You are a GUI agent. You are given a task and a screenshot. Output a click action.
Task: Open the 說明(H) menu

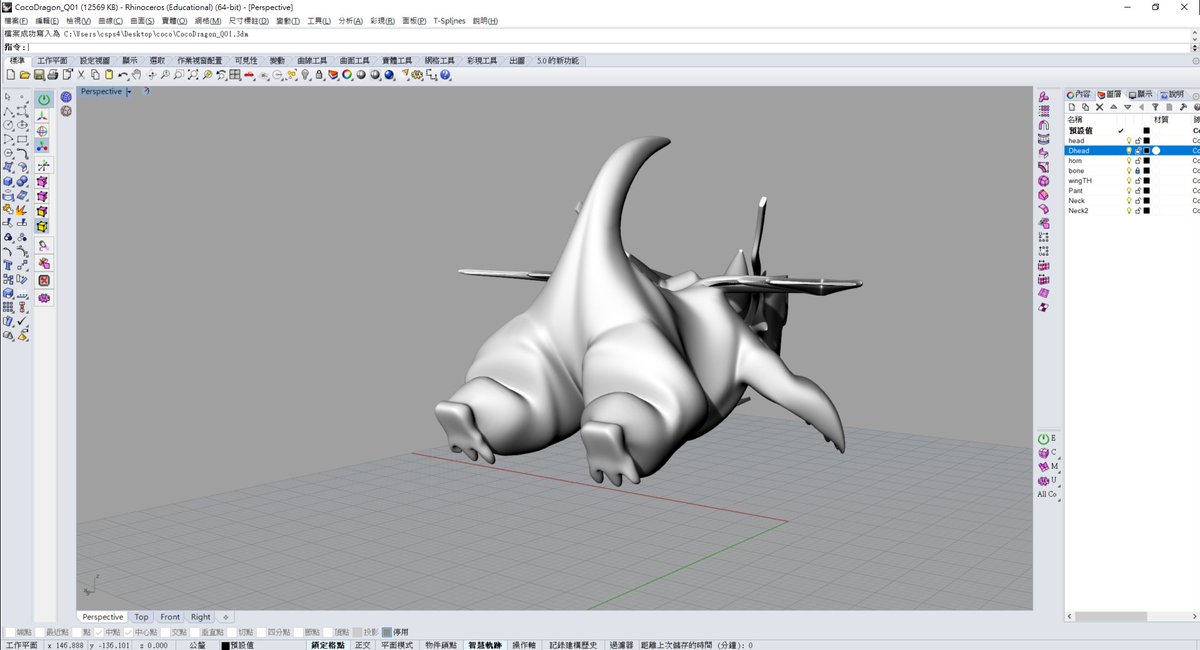point(486,20)
